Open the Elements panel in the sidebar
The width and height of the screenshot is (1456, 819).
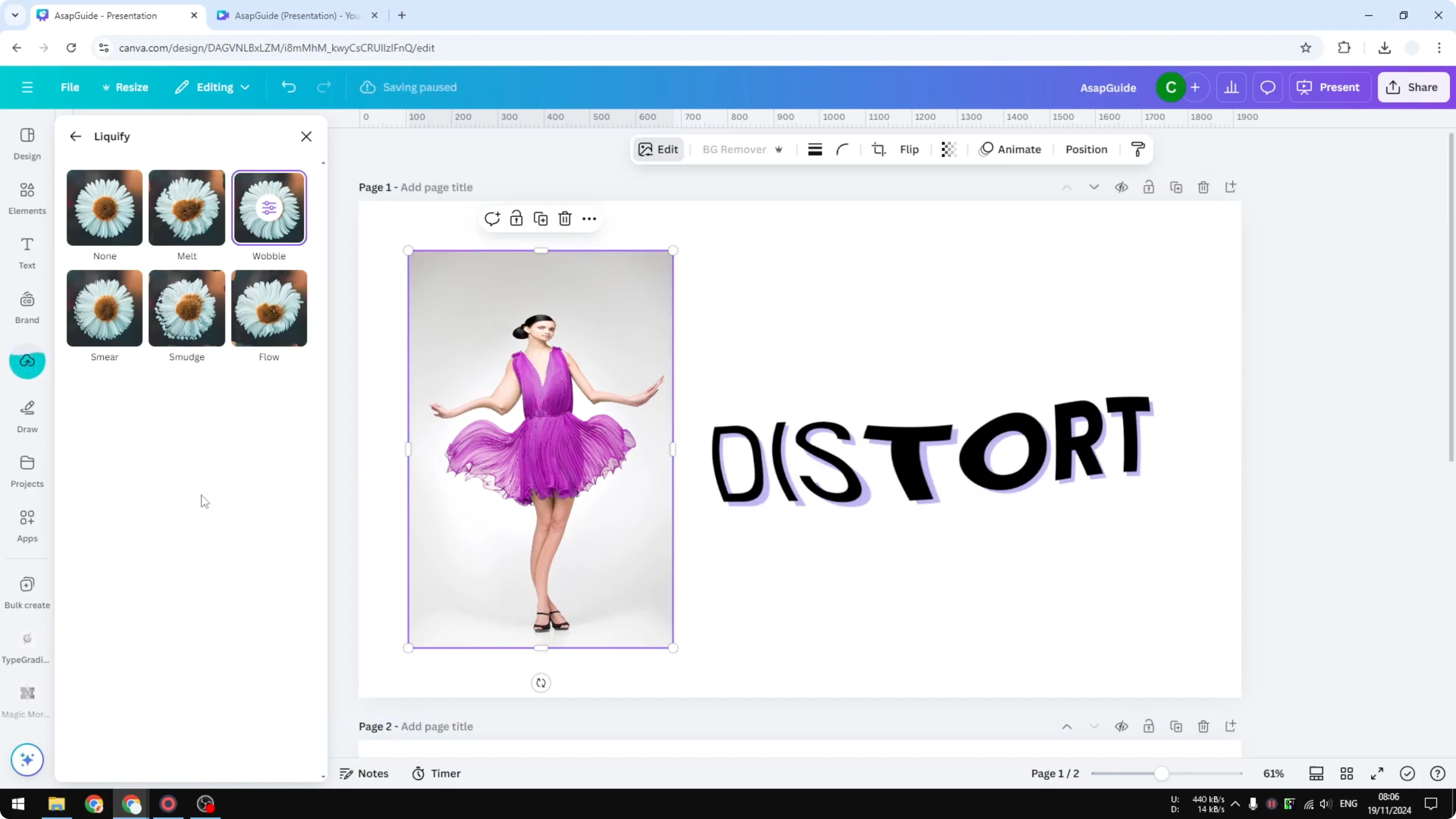click(x=27, y=197)
